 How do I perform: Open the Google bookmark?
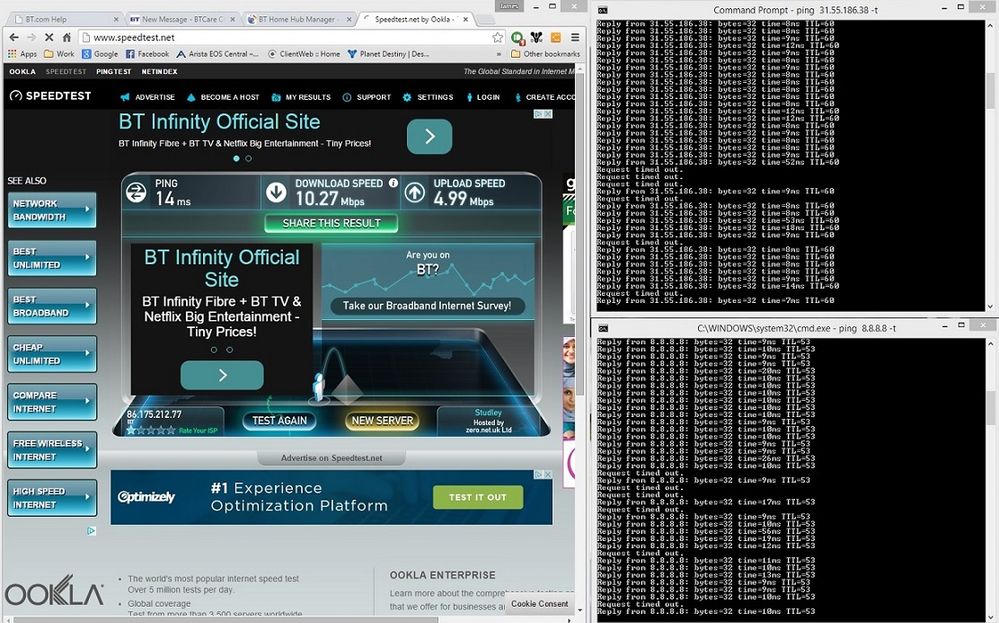pyautogui.click(x=100, y=54)
